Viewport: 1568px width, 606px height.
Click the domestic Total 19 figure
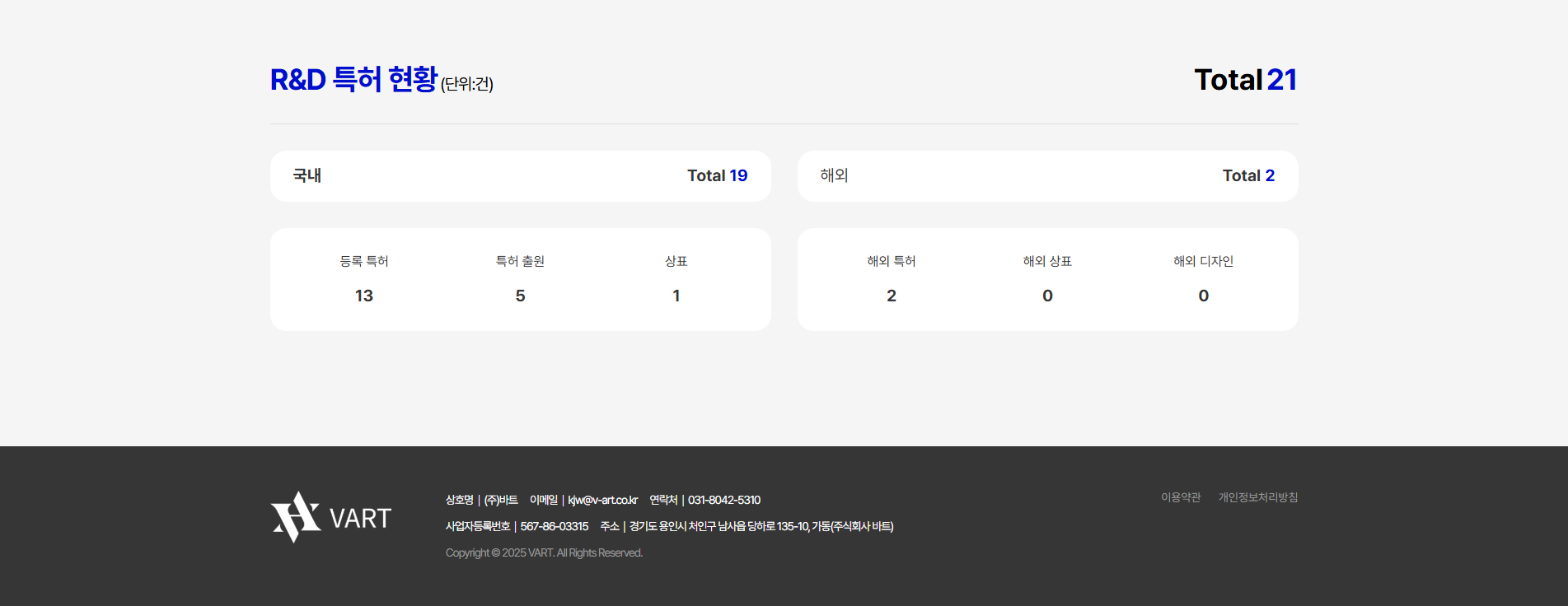pyautogui.click(x=717, y=175)
